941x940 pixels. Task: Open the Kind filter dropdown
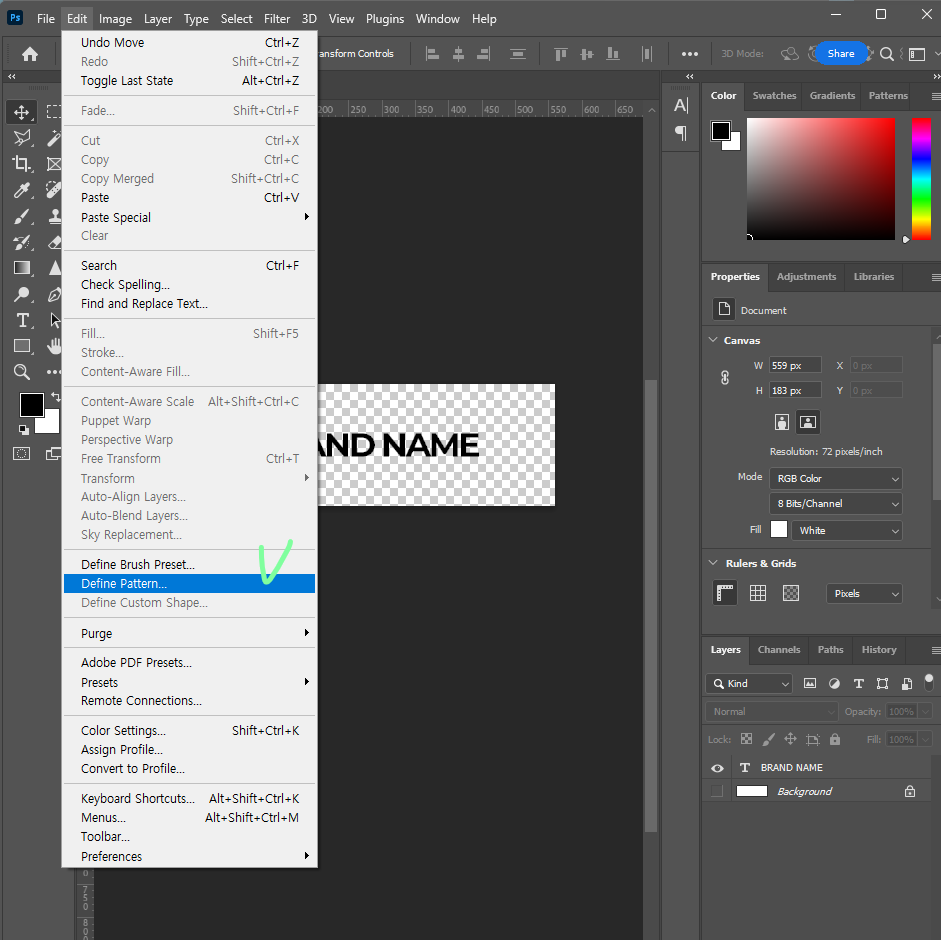pyautogui.click(x=749, y=683)
